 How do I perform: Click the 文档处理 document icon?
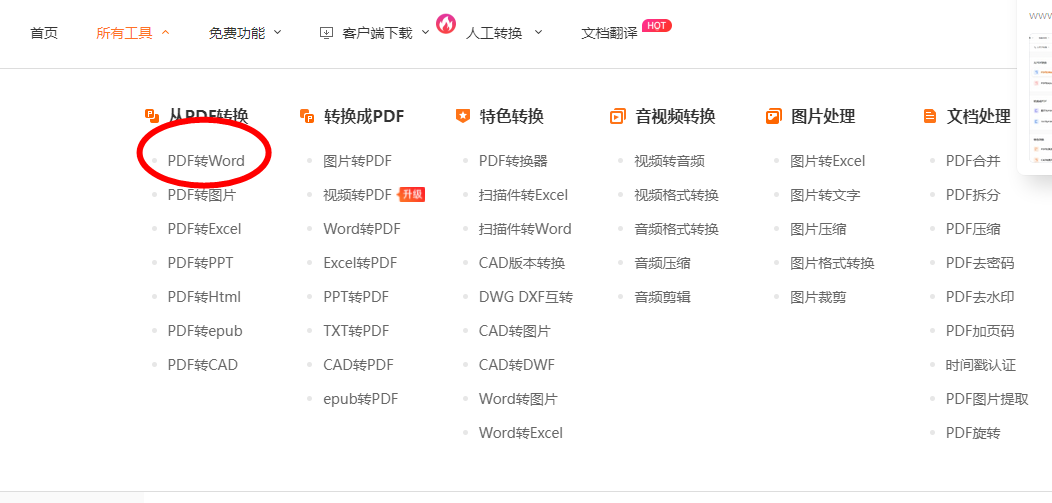[930, 116]
